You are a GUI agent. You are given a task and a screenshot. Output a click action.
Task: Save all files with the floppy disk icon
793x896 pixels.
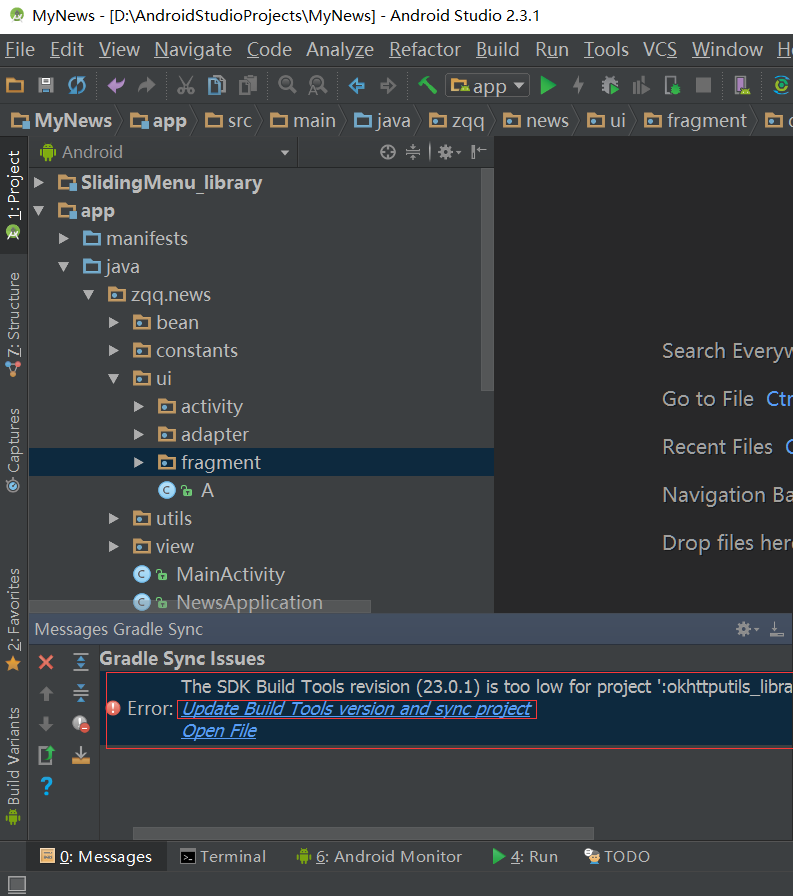(46, 86)
